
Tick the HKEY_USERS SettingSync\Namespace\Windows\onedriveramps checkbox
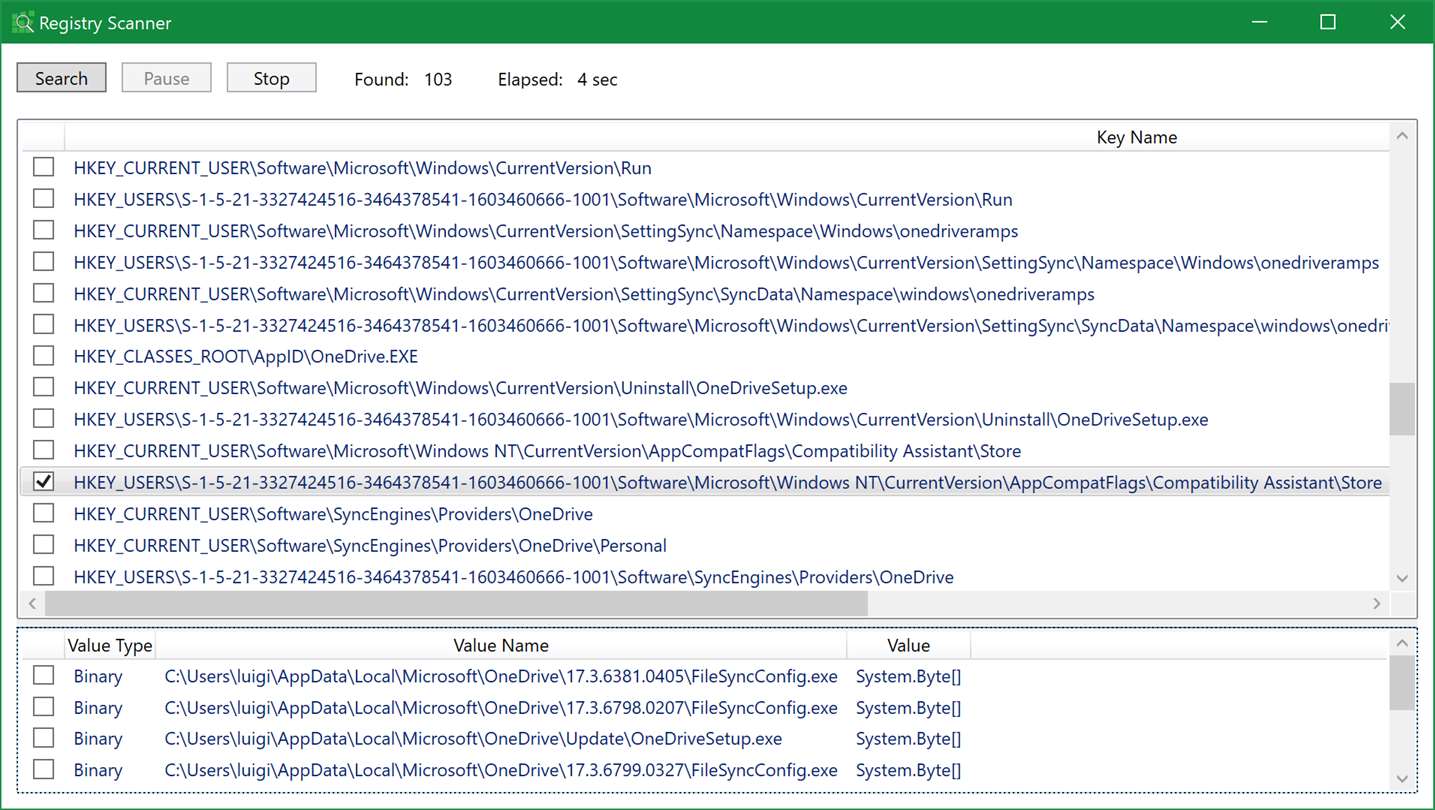point(43,261)
